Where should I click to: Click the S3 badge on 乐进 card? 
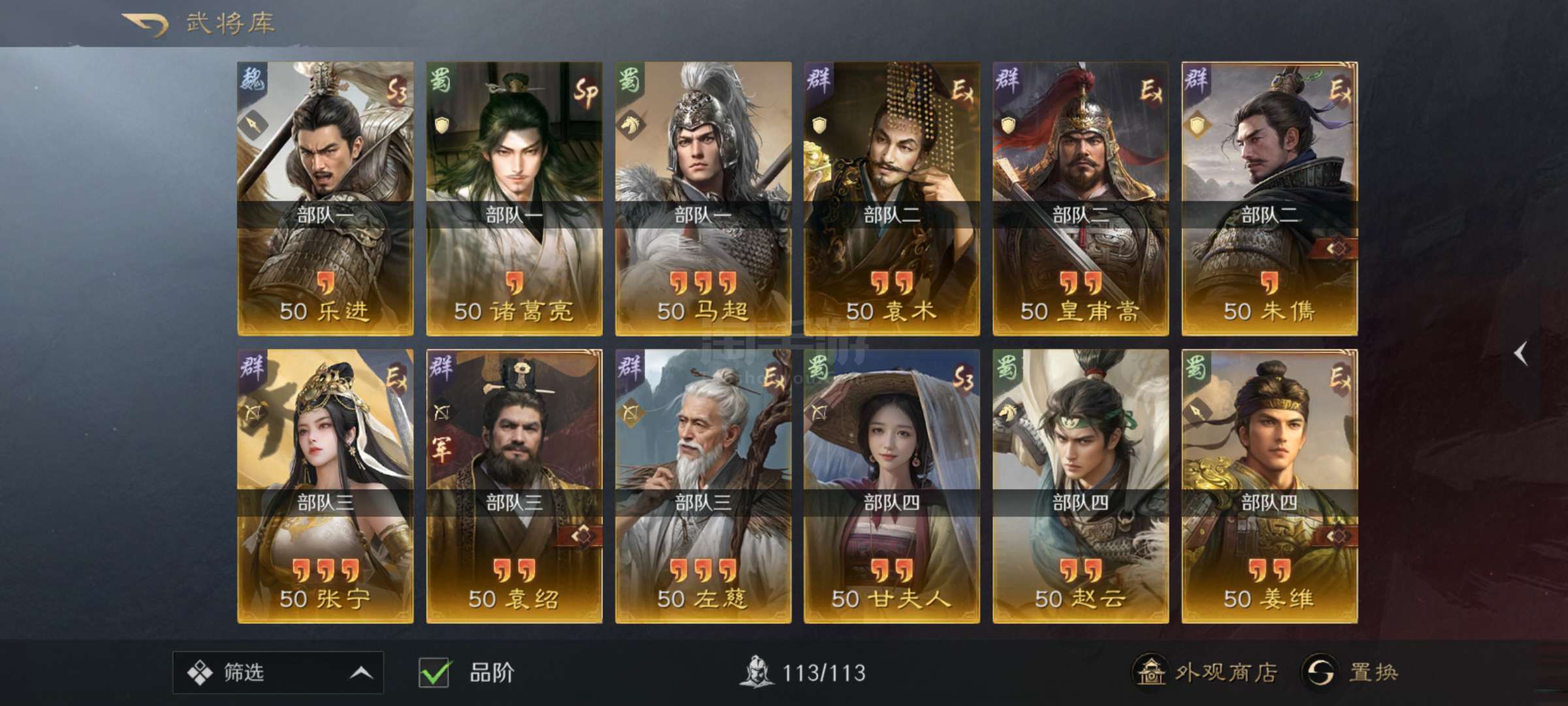[396, 92]
